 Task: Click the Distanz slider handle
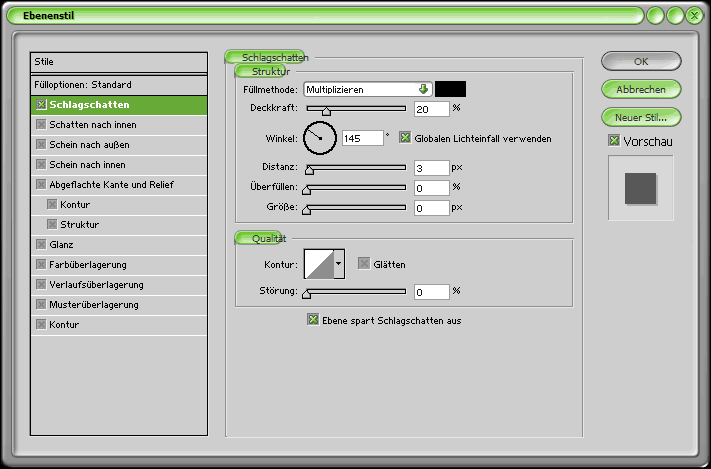pos(309,170)
